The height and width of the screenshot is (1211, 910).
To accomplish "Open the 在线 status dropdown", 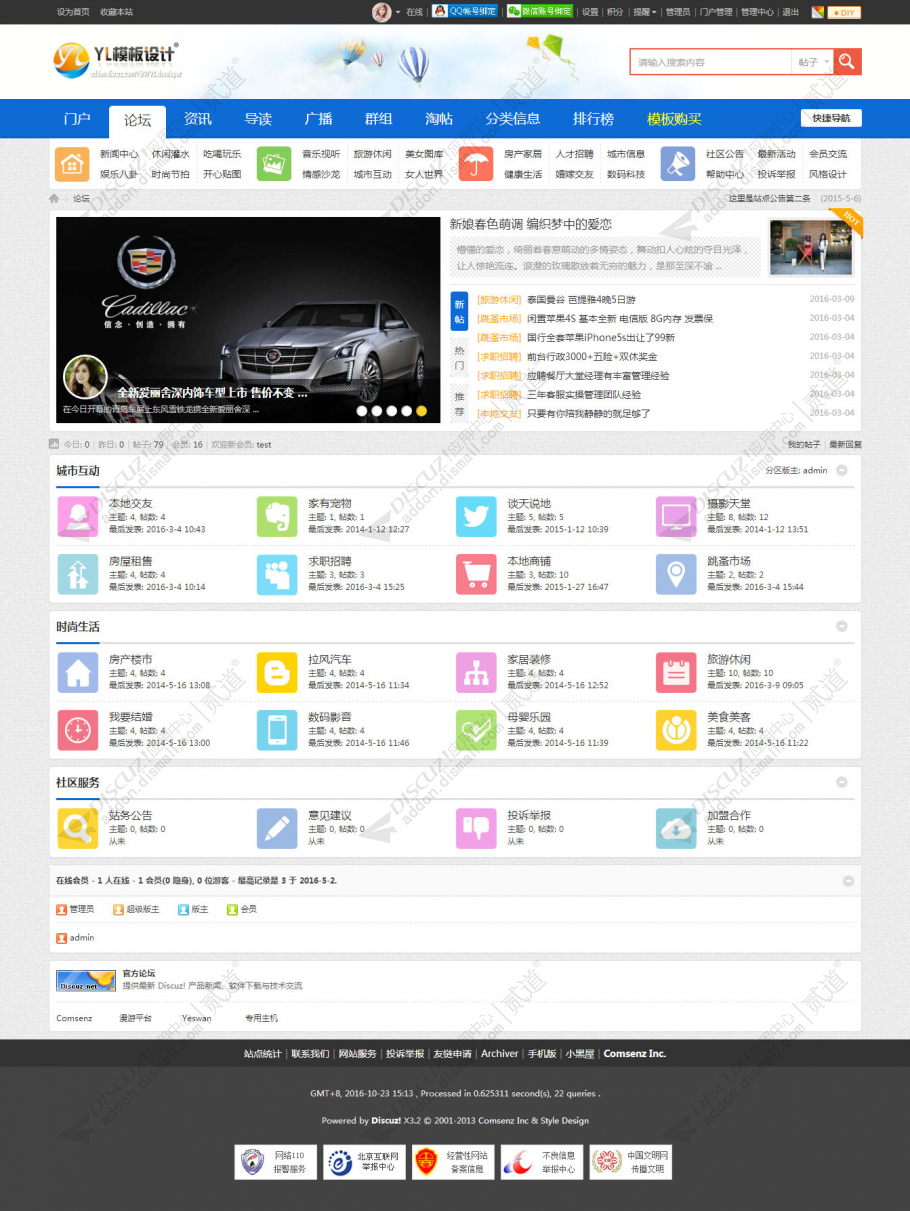I will coord(414,12).
